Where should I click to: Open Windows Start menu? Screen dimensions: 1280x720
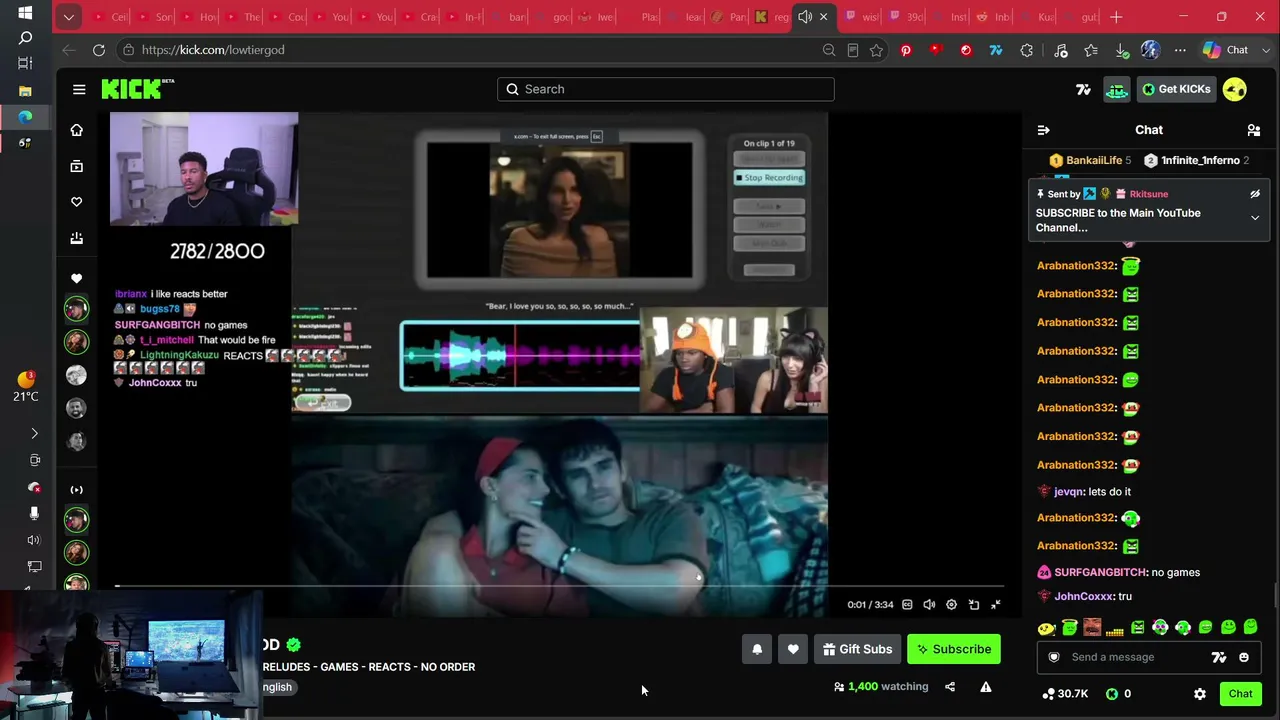(x=25, y=13)
